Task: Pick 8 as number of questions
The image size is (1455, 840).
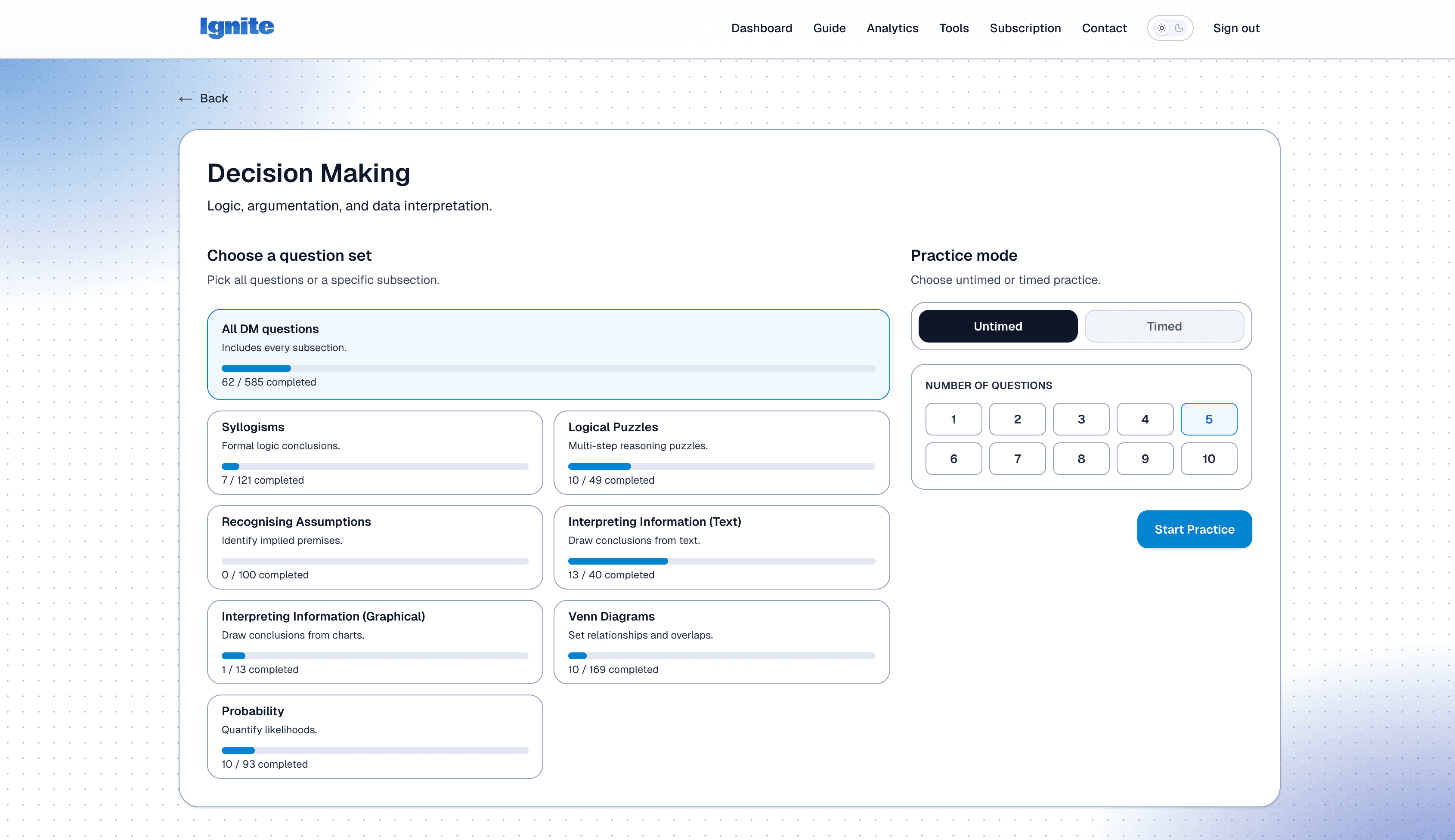Action: coord(1080,459)
